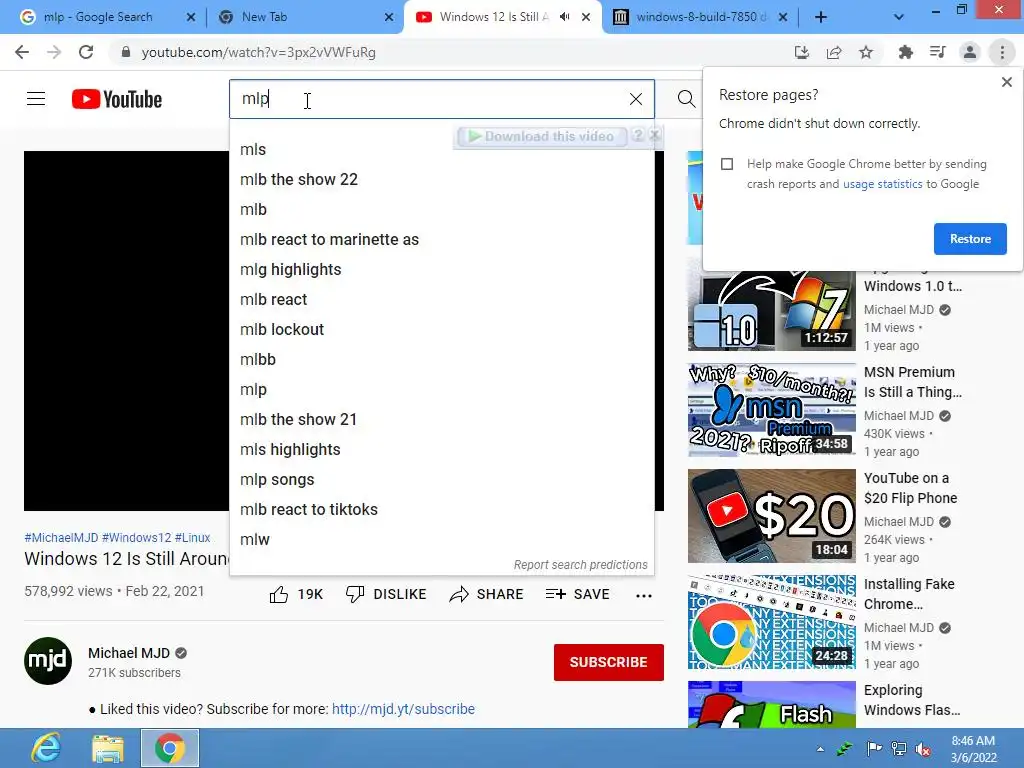Open Chrome's three-dot menu
1024x768 pixels.
click(x=1002, y=52)
